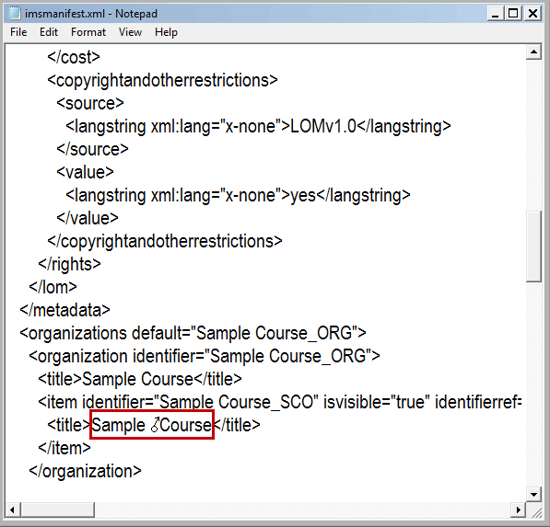
Task: Click the langstring line containing LOMv1.0
Action: (258, 127)
